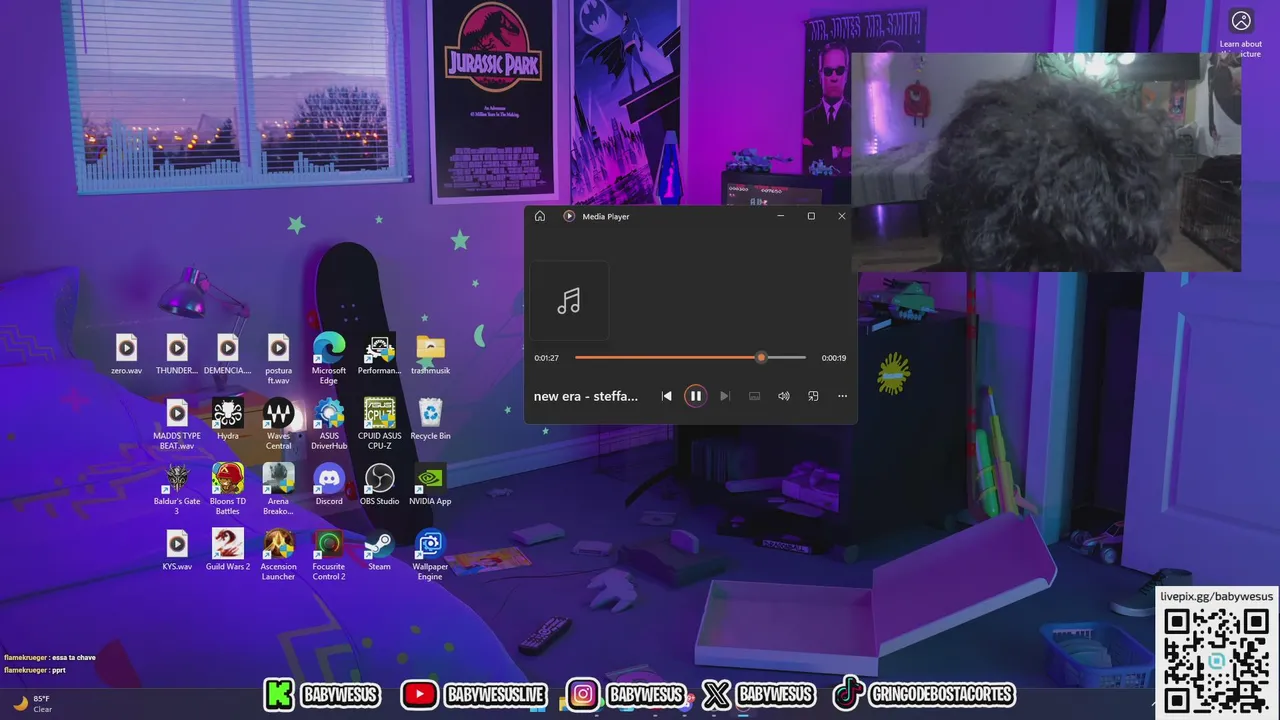Viewport: 1280px width, 720px height.
Task: Click the 'new era - steffa...' track title
Action: tap(586, 396)
